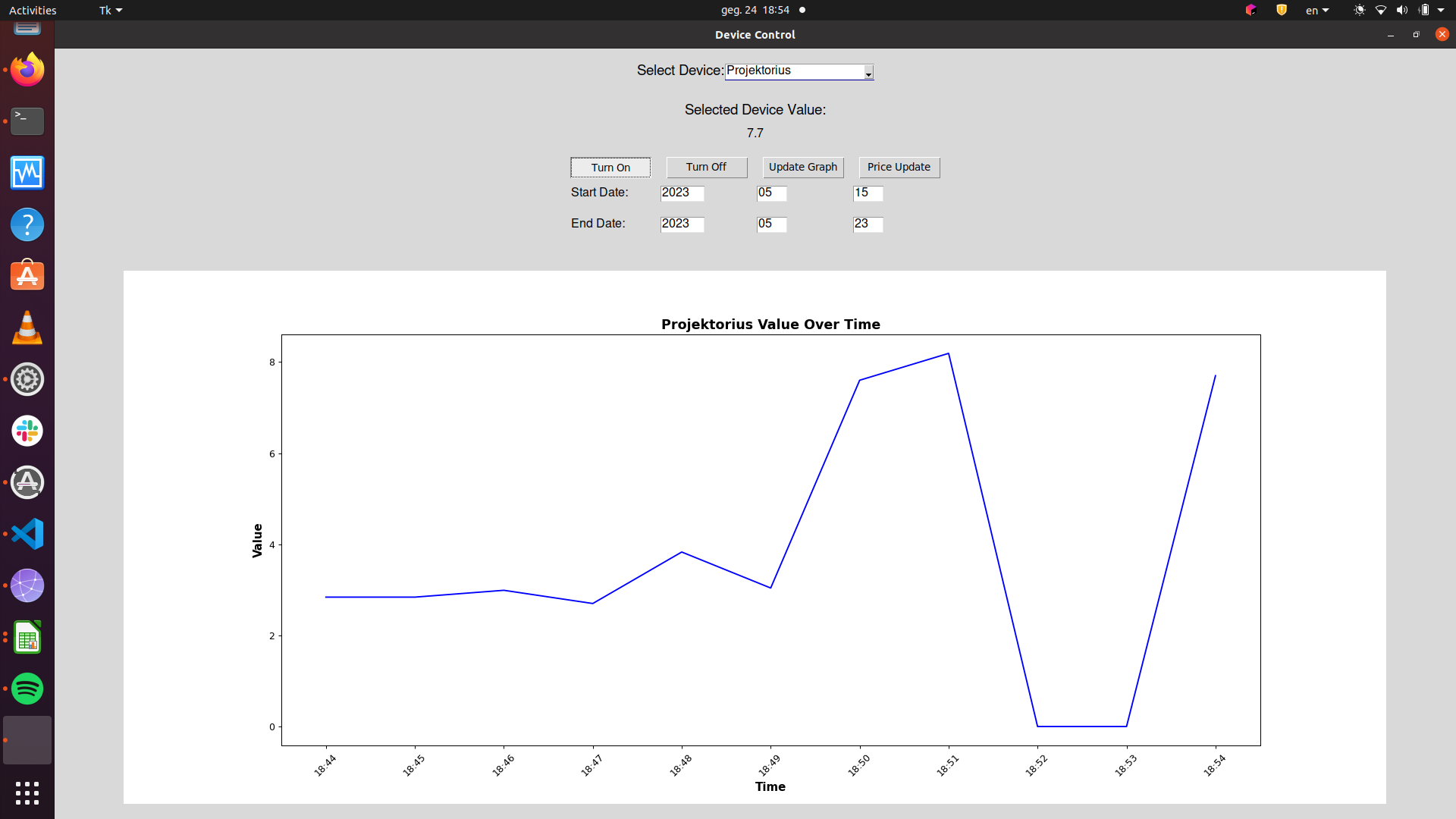This screenshot has width=1456, height=819.
Task: Launch Slack from the dock
Action: pyautogui.click(x=27, y=431)
